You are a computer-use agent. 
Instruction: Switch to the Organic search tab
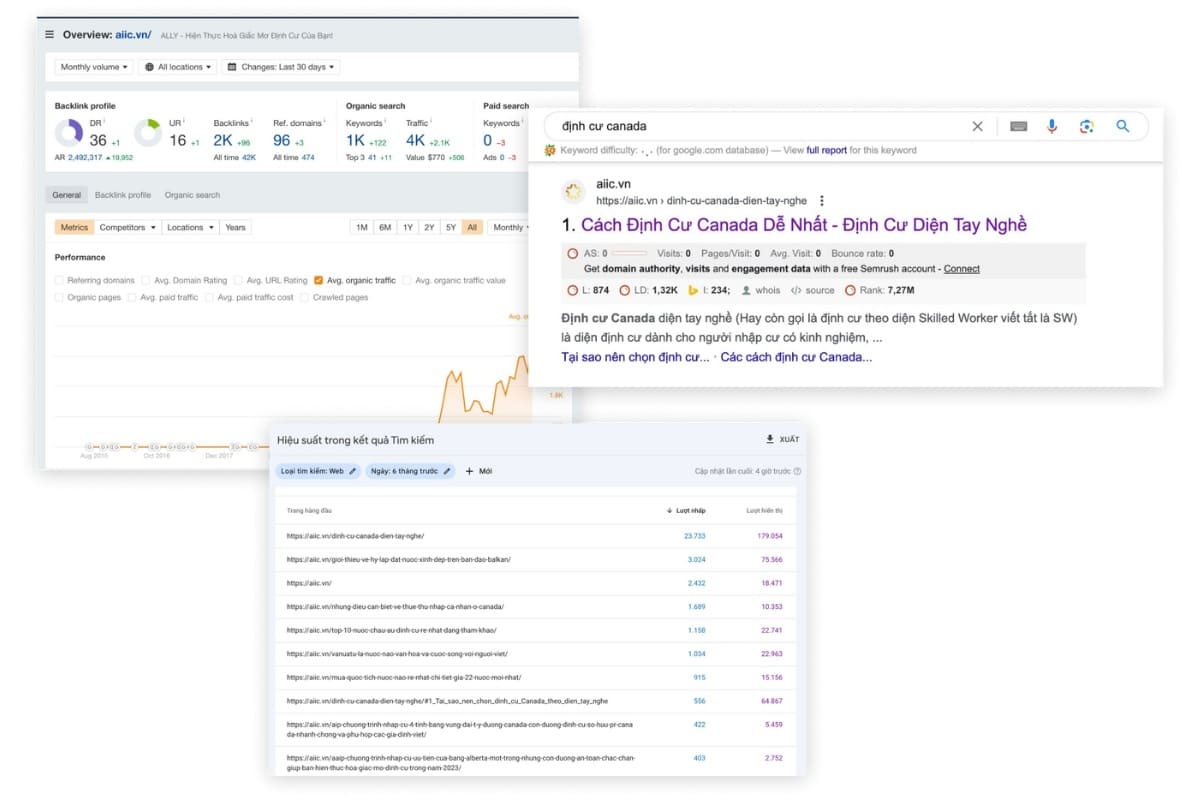192,195
